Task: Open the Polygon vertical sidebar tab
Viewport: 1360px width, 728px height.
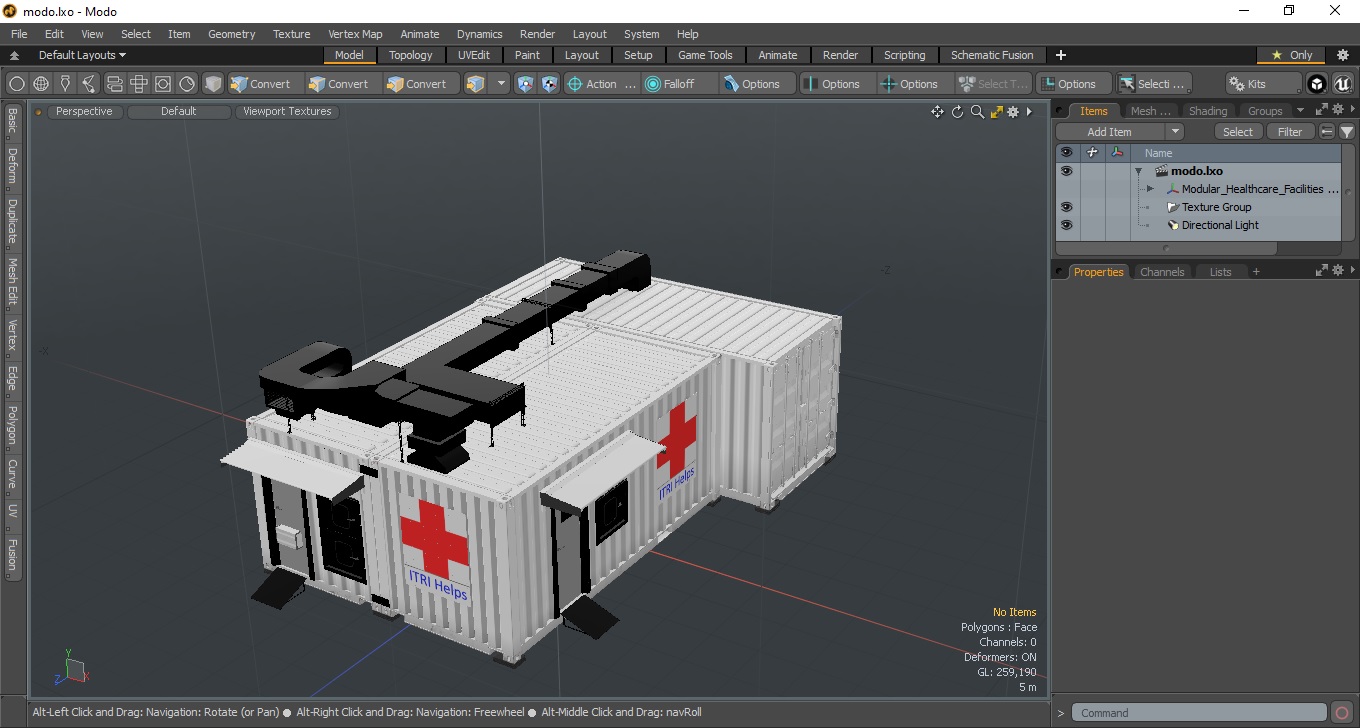Action: [12, 425]
